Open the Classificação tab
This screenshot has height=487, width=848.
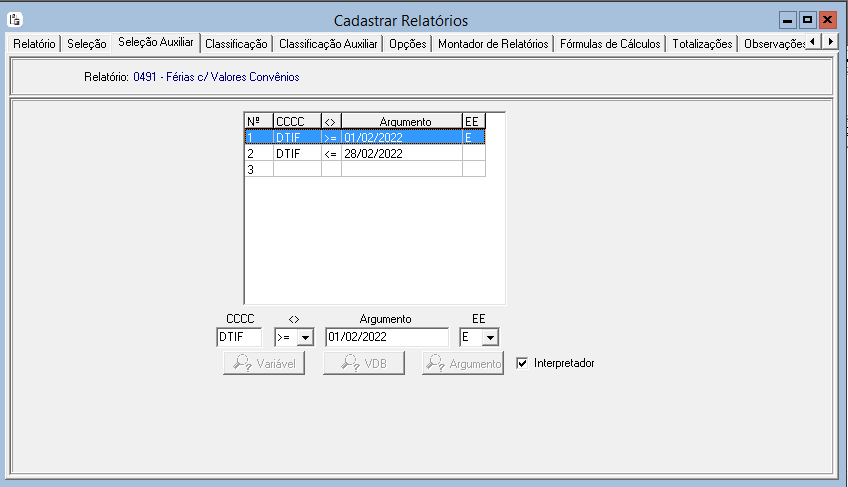pos(235,44)
